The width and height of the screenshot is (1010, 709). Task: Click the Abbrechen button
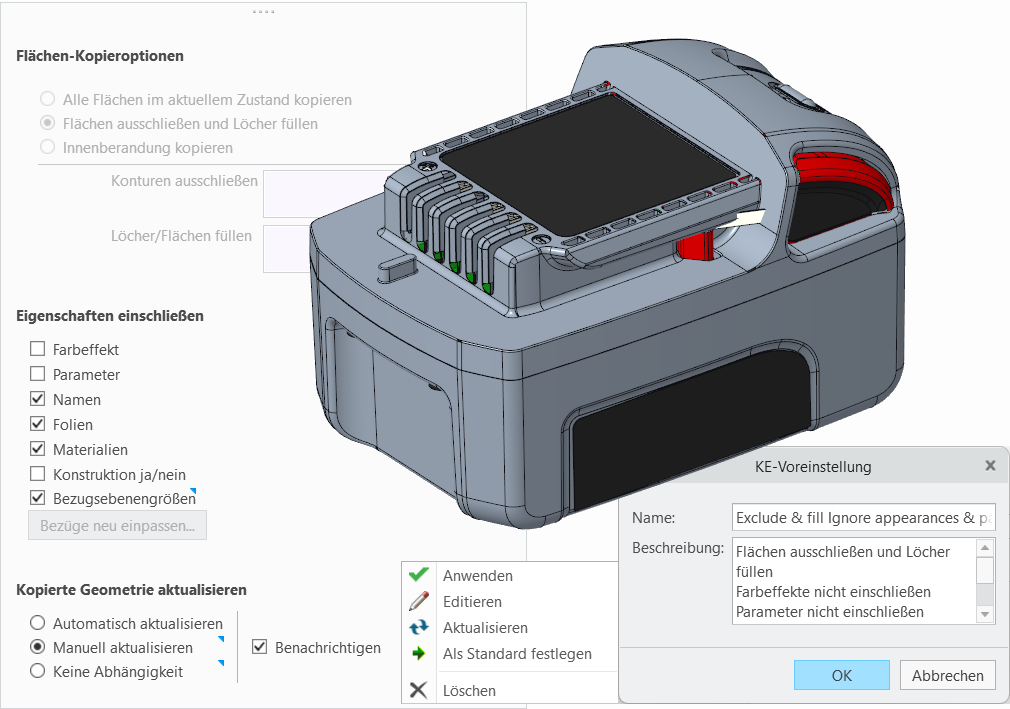pyautogui.click(x=948, y=675)
